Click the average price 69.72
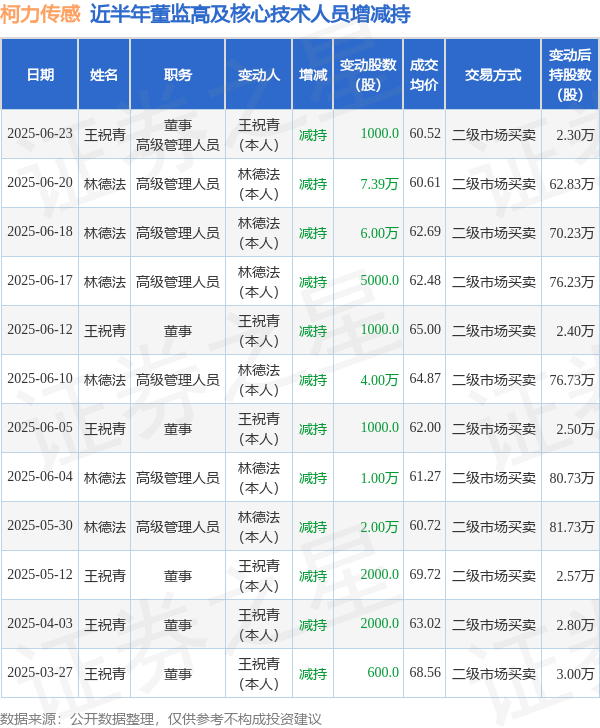This screenshot has height=728, width=600. (424, 574)
